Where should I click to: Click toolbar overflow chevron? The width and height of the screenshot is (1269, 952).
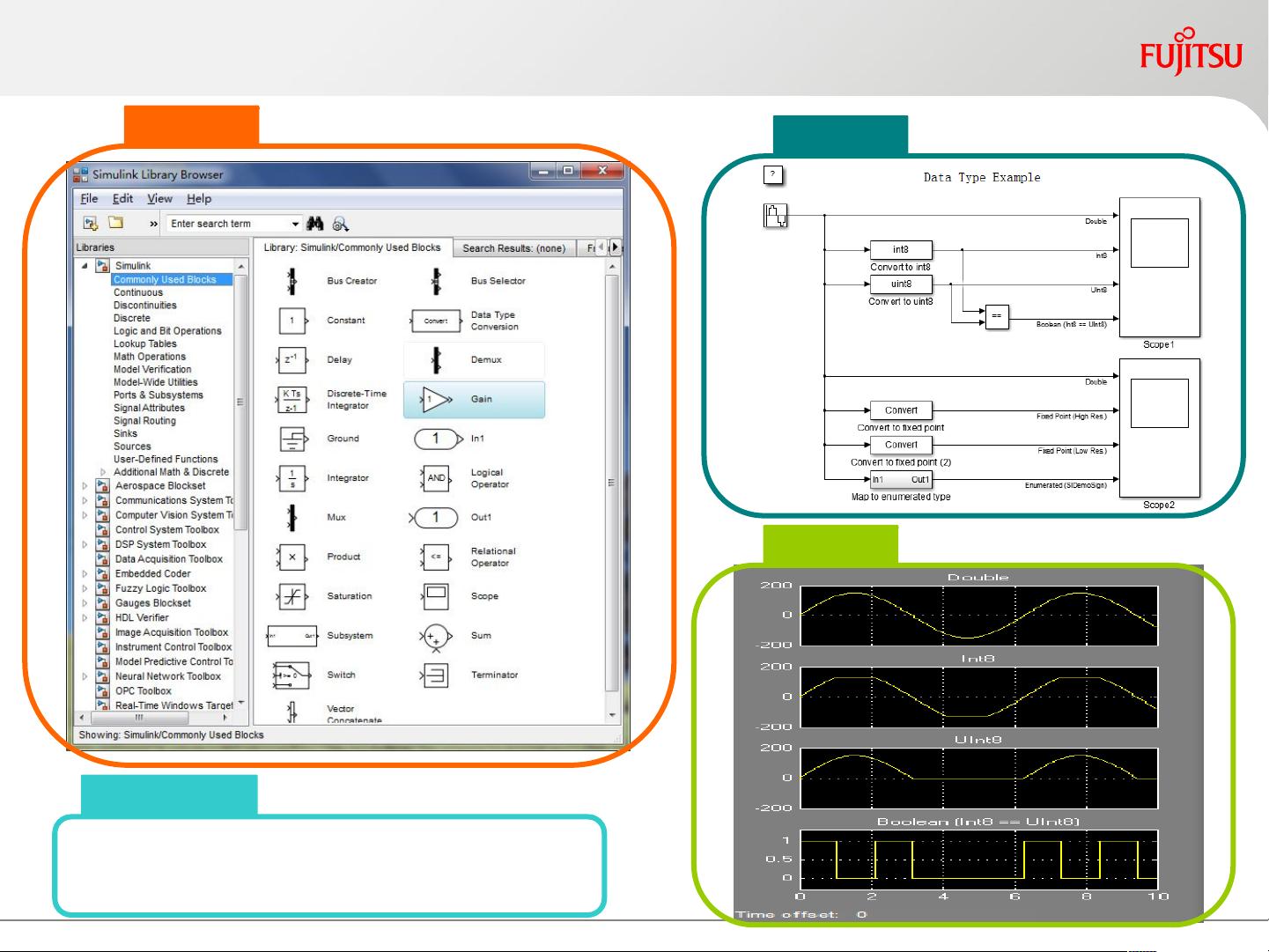coord(153,225)
